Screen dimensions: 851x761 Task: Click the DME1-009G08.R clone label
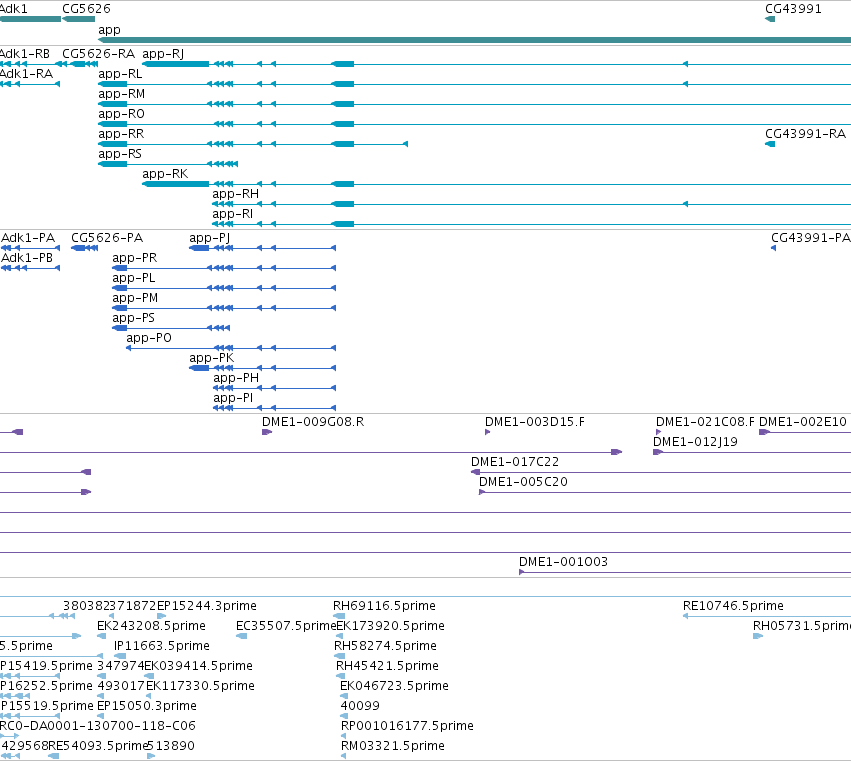(313, 422)
